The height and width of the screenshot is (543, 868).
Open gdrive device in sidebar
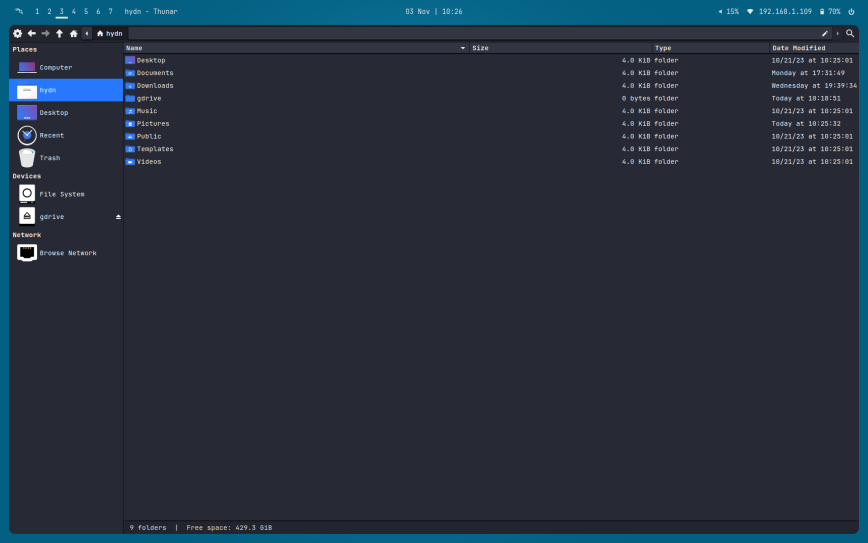point(66,217)
